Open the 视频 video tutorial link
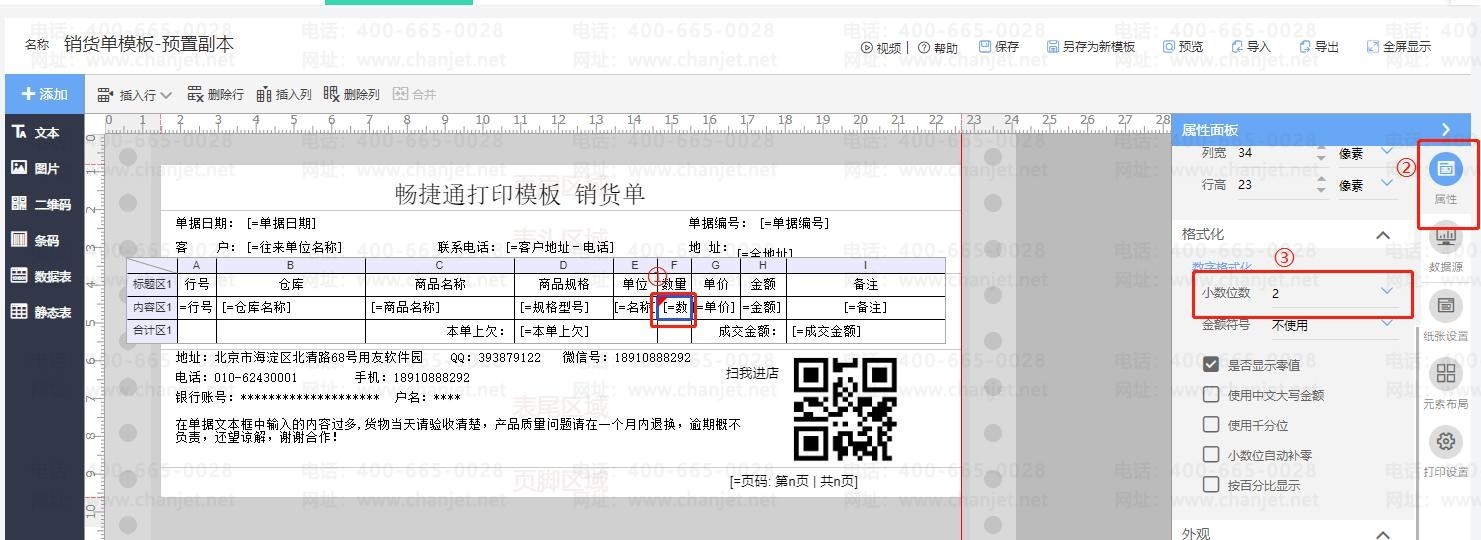This screenshot has width=1481, height=540. click(880, 47)
